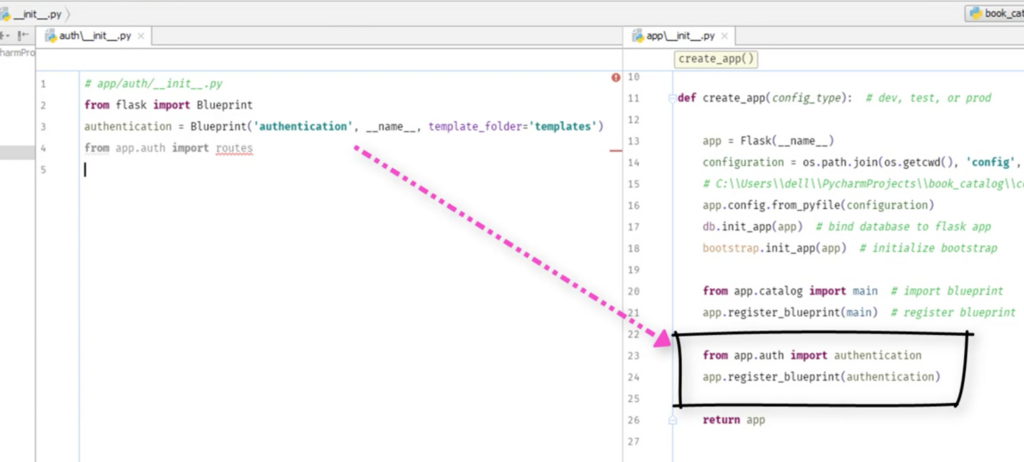Click 'db.init_app(app)' statement

[752, 227]
